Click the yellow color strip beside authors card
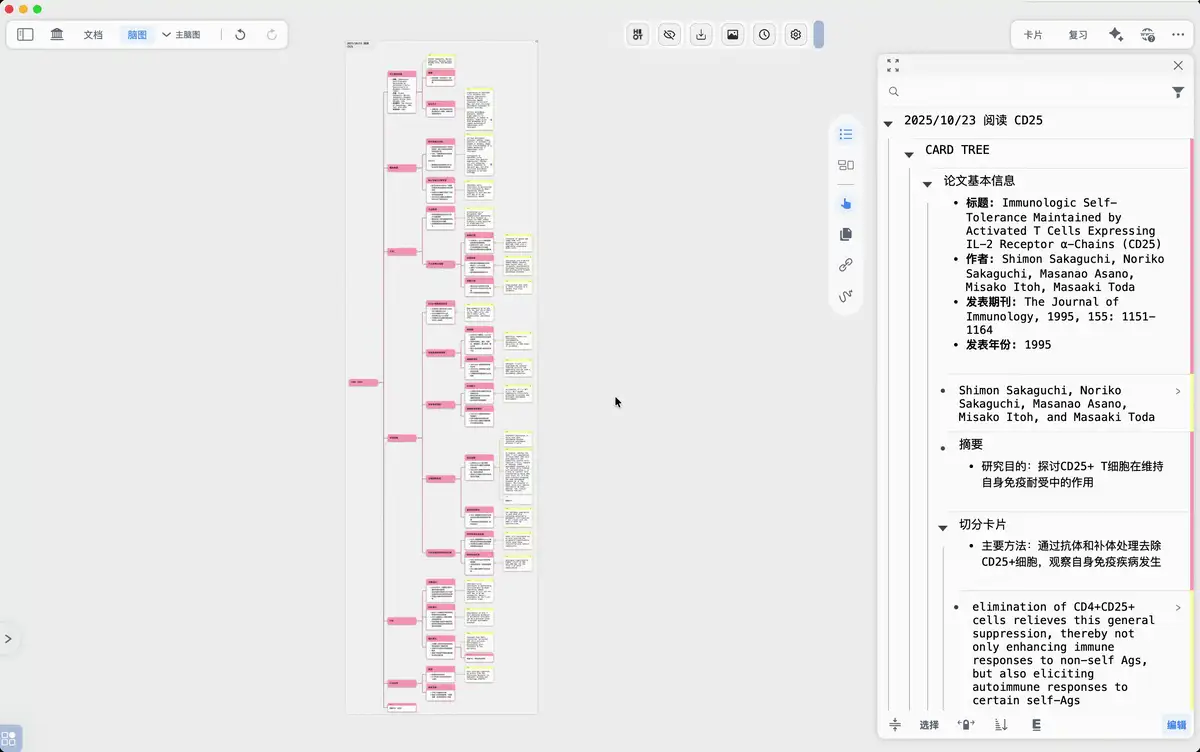Viewport: 1200px width, 752px height. pyautogui.click(x=1192, y=404)
